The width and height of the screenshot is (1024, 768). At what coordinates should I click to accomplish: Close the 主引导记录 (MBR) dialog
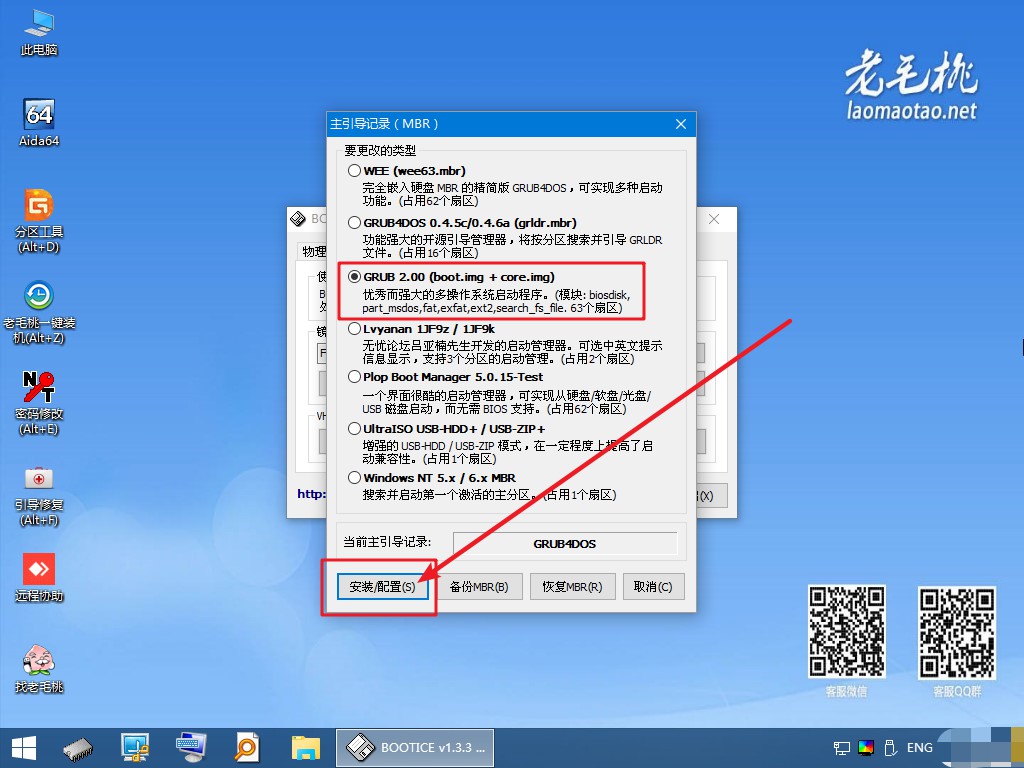coord(680,124)
